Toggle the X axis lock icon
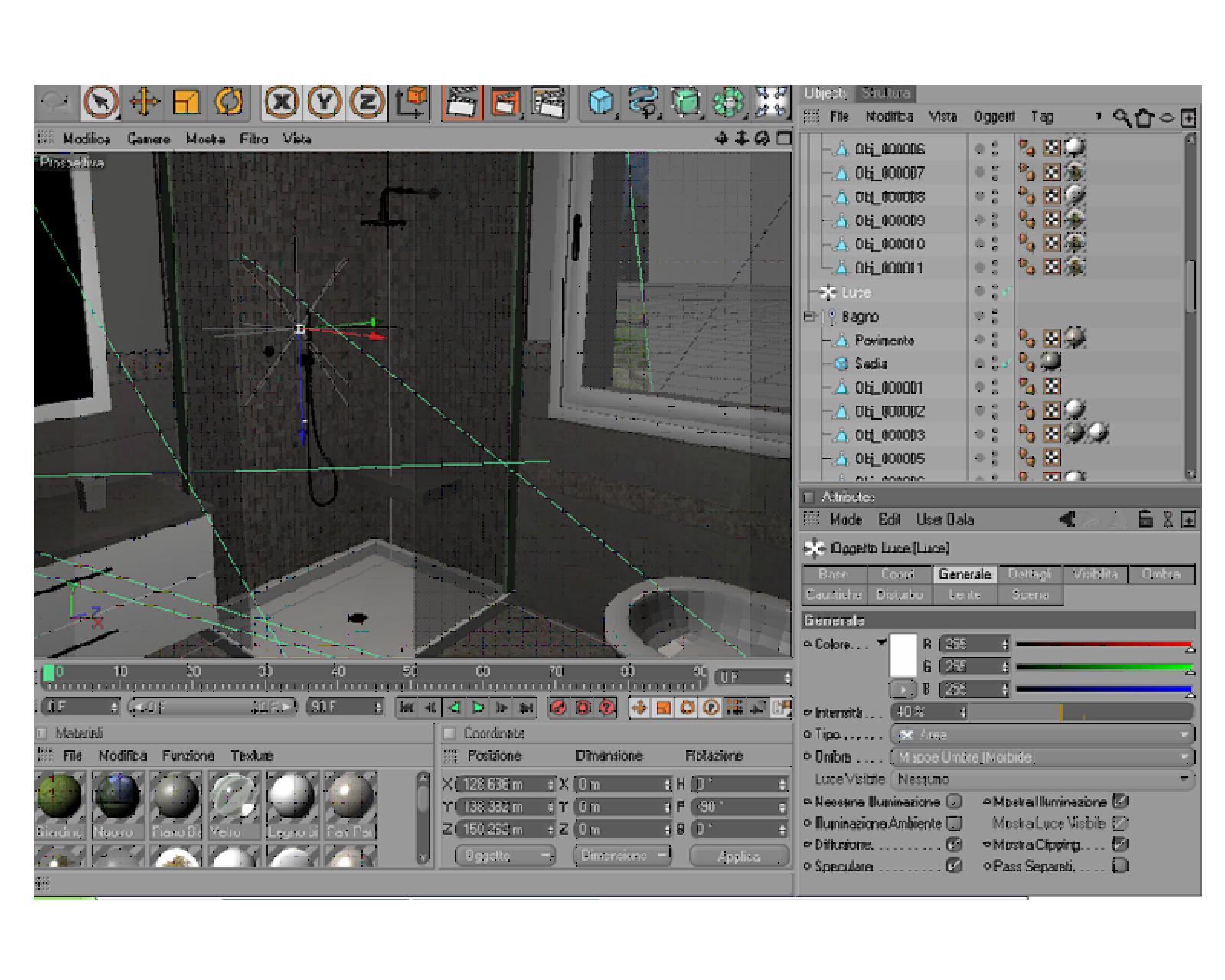The width and height of the screenshot is (1225, 980). [x=282, y=103]
